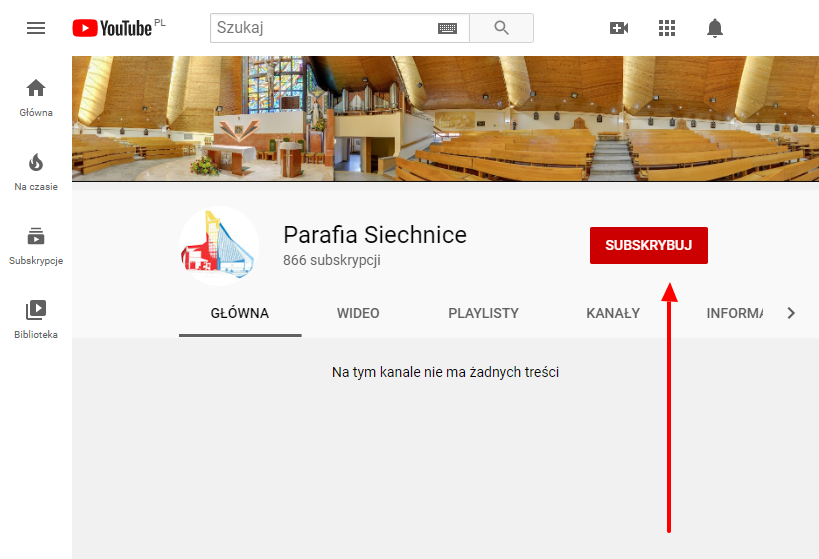819x559 pixels.
Task: Open Biblioteka in sidebar
Action: tap(36, 320)
